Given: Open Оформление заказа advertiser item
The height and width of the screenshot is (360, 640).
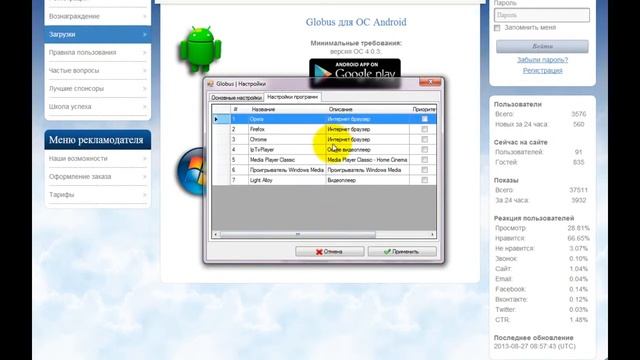Looking at the screenshot, I should click(x=98, y=177).
